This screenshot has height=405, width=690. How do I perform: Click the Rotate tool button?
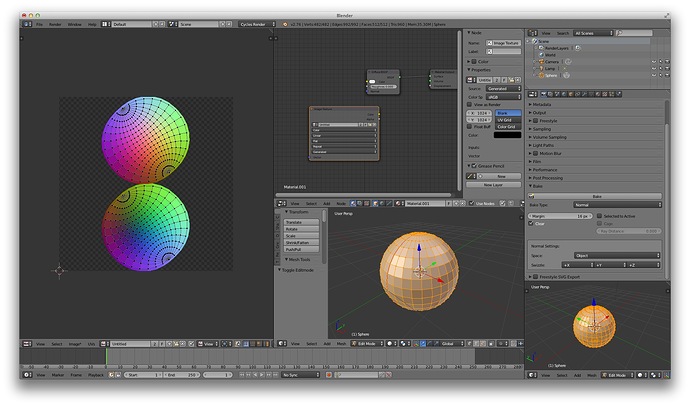301,229
